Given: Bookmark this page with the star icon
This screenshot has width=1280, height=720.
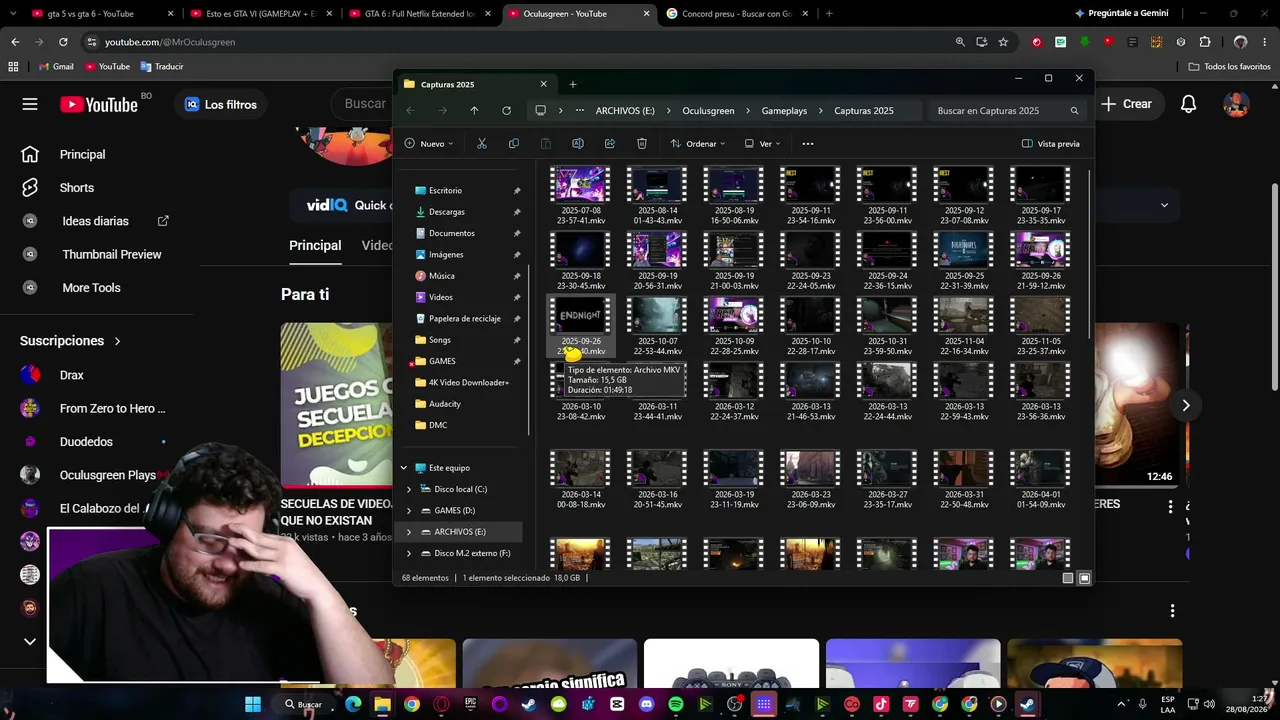Looking at the screenshot, I should point(1003,42).
